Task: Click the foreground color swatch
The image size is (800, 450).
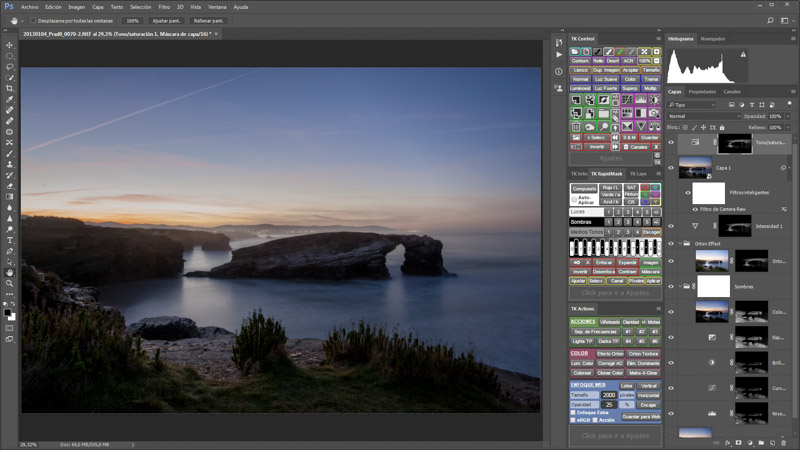Action: click(x=8, y=313)
